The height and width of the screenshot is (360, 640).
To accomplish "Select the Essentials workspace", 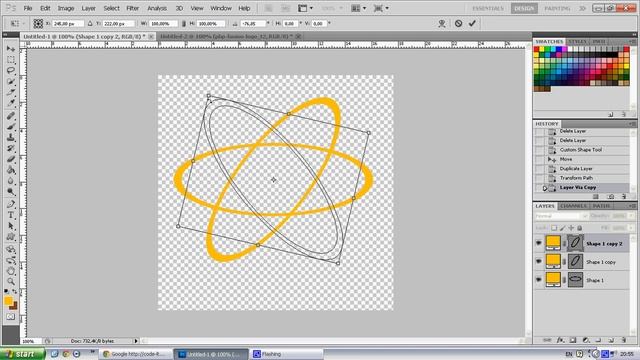I will pos(488,9).
